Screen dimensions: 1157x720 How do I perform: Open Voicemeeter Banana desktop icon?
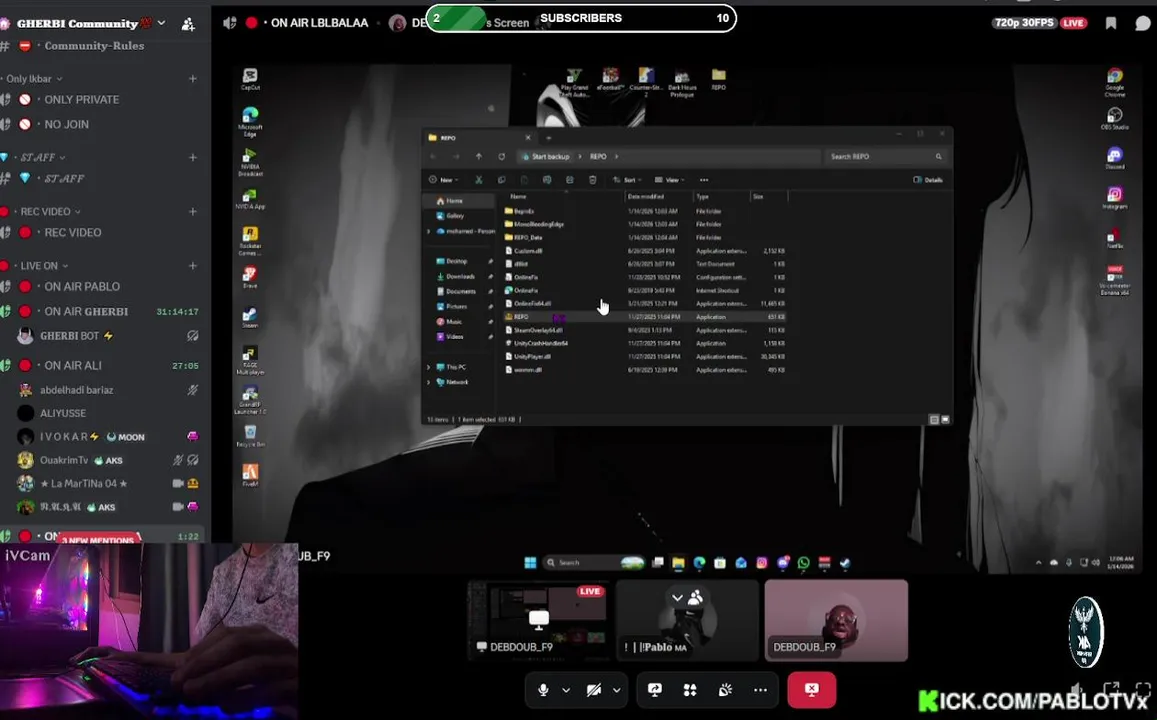pyautogui.click(x=1115, y=280)
